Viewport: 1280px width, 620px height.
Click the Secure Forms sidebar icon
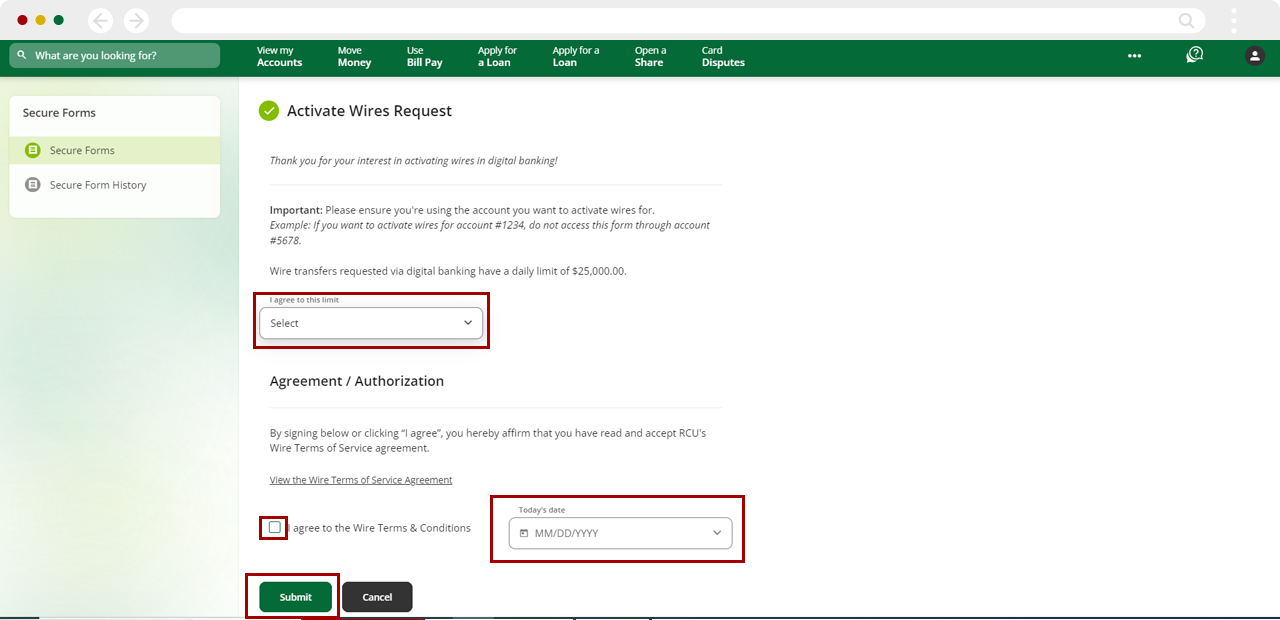click(33, 150)
